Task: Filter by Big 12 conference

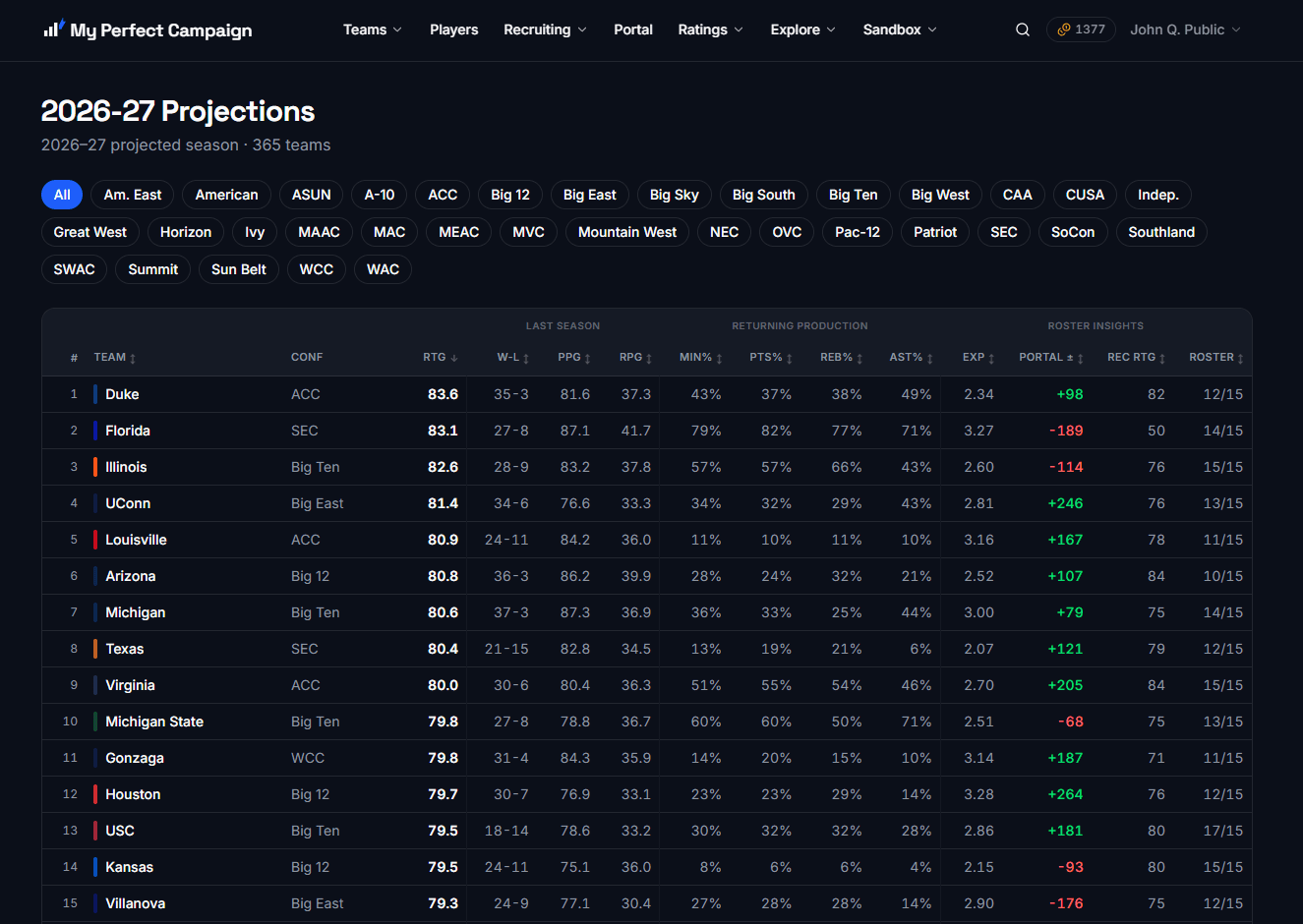Action: (x=510, y=195)
